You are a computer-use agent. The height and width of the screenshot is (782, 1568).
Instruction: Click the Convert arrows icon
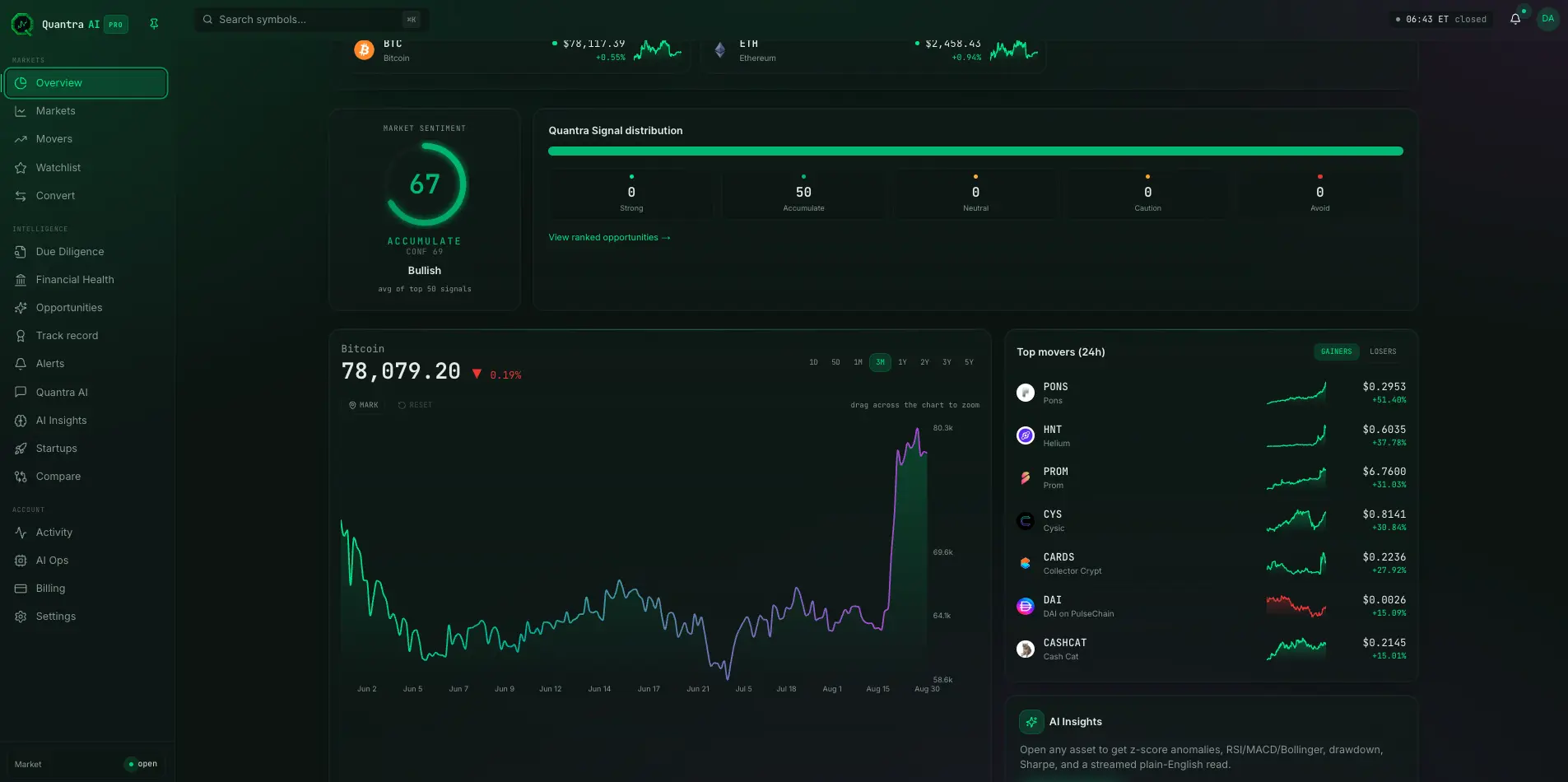tap(21, 196)
